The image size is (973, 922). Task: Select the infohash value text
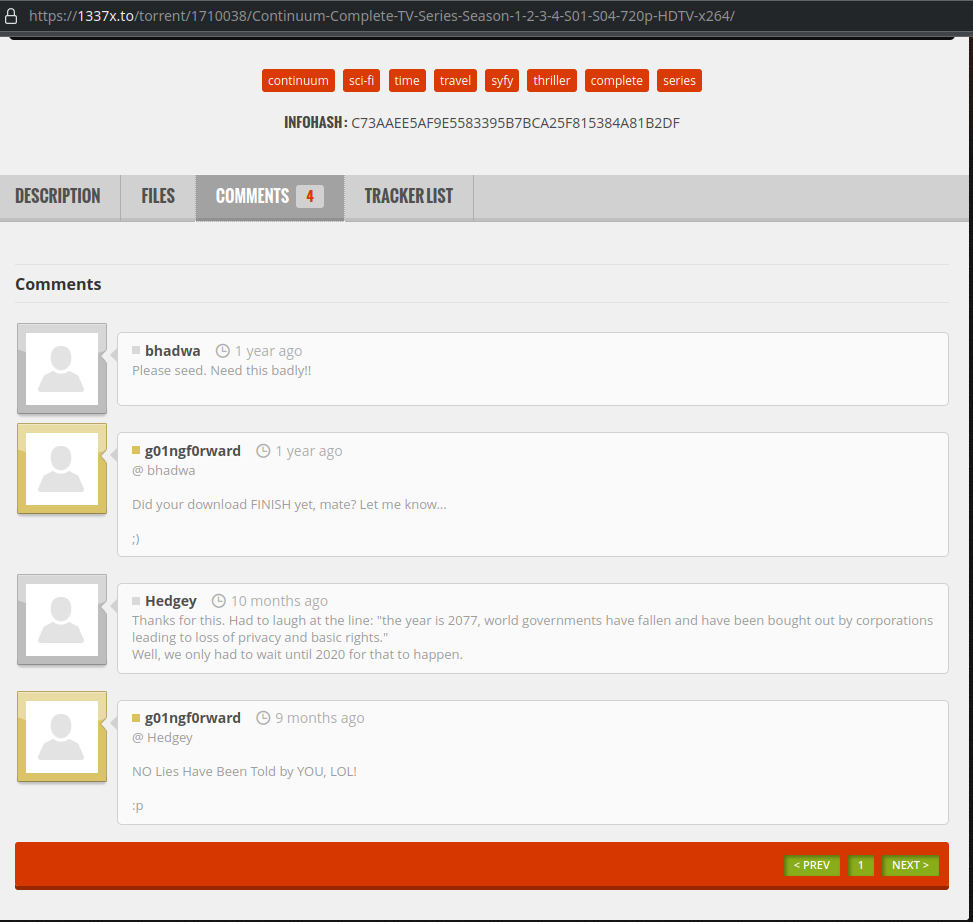point(516,123)
